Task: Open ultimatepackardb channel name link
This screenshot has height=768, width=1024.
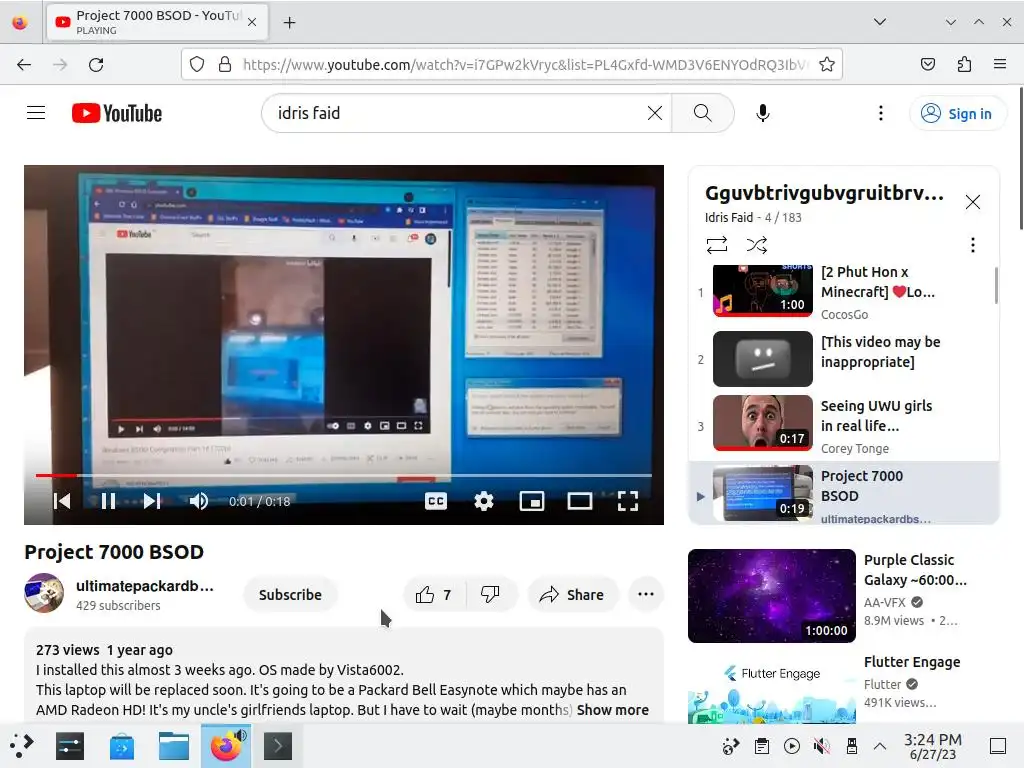Action: coord(145,586)
